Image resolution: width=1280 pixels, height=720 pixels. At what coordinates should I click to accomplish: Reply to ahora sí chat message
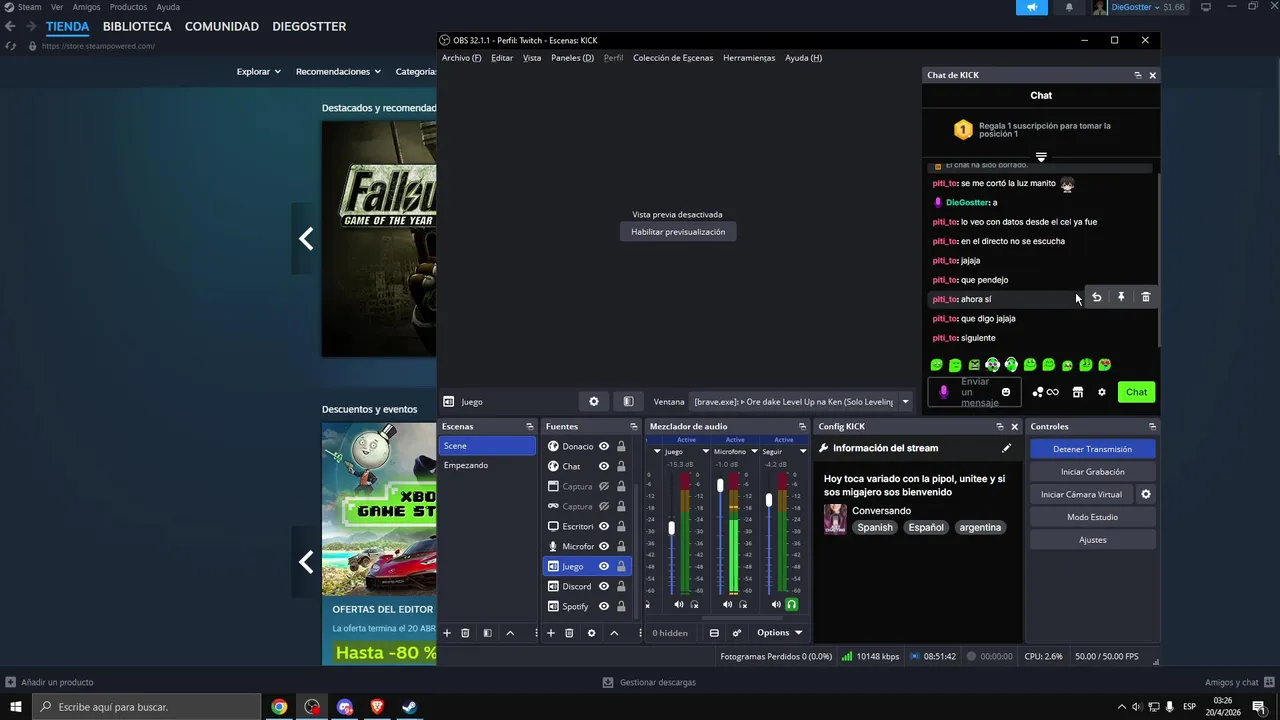1097,297
